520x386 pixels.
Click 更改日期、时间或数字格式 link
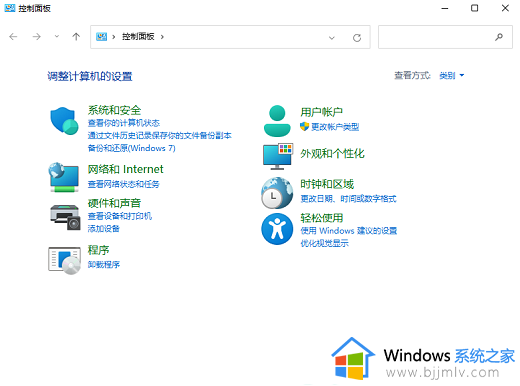pyautogui.click(x=348, y=199)
